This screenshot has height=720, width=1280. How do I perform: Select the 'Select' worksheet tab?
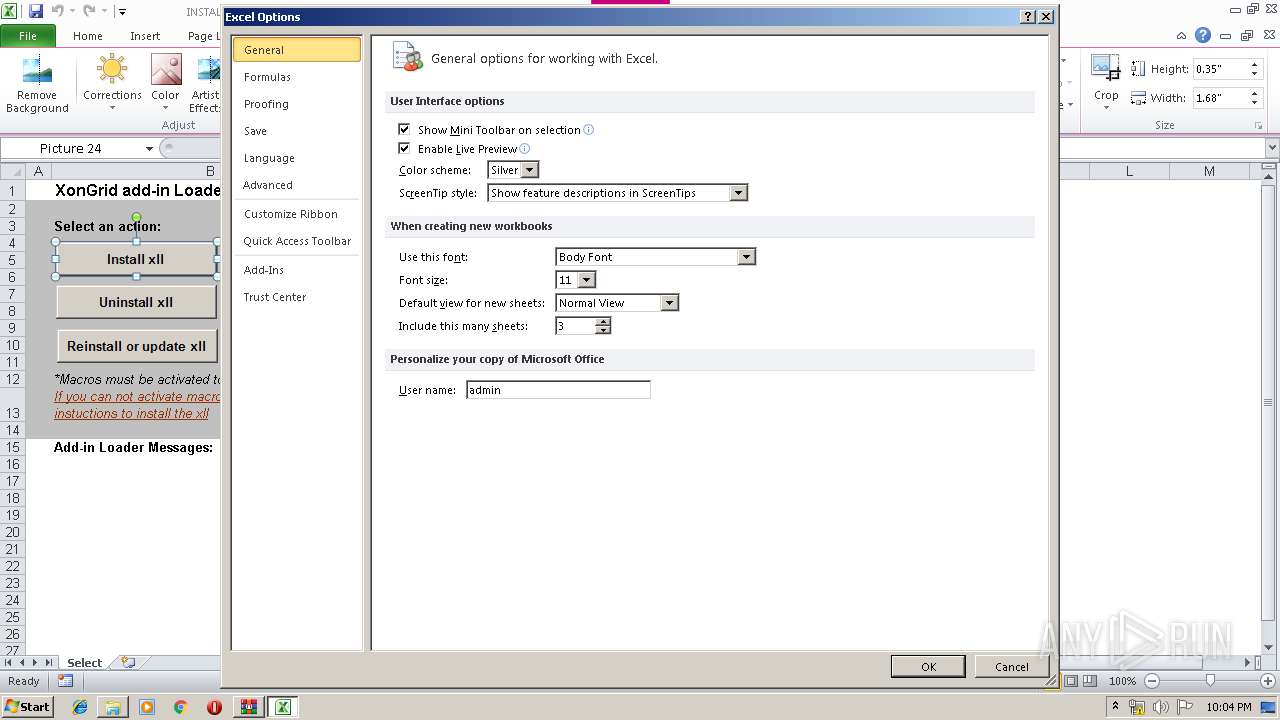point(85,663)
